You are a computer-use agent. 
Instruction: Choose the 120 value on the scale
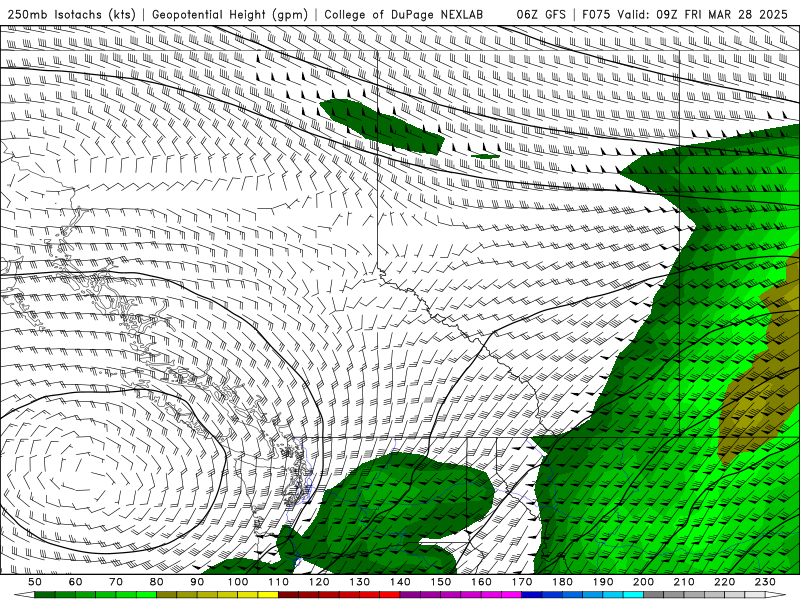[319, 582]
